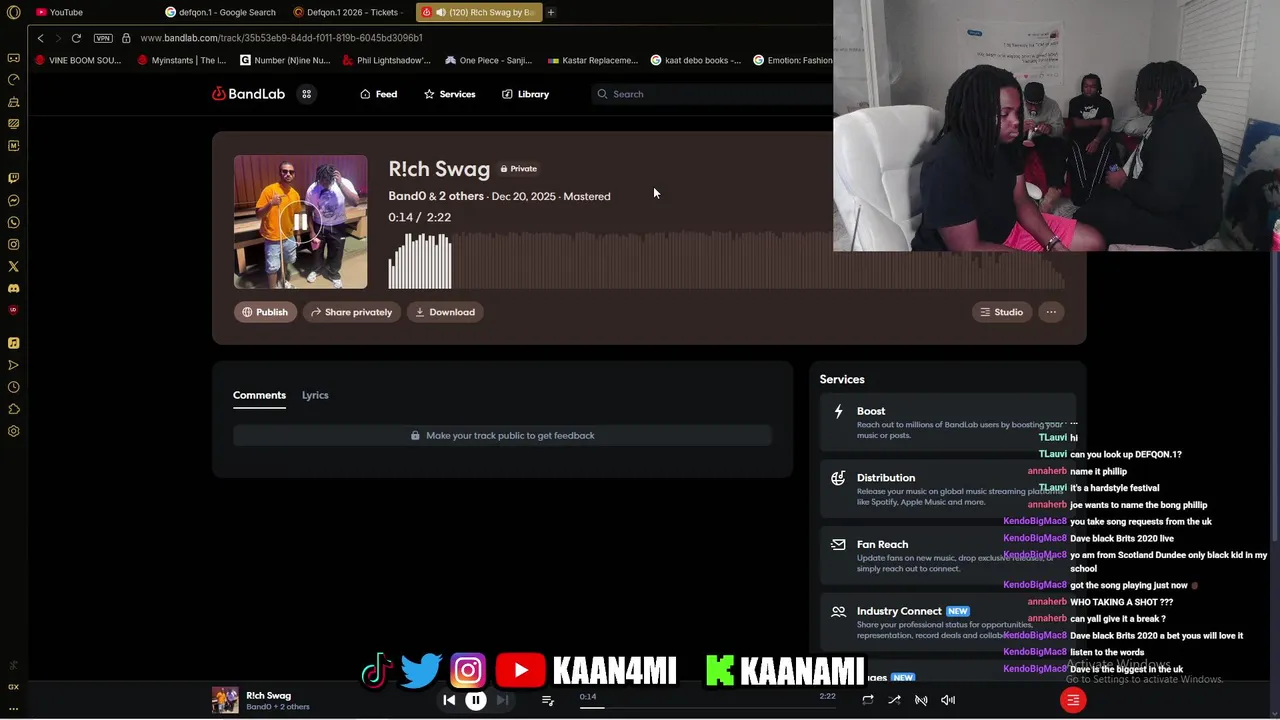Viewport: 1280px width, 720px height.
Task: Switch to defqon.1 Google Search tab
Action: coord(220,12)
